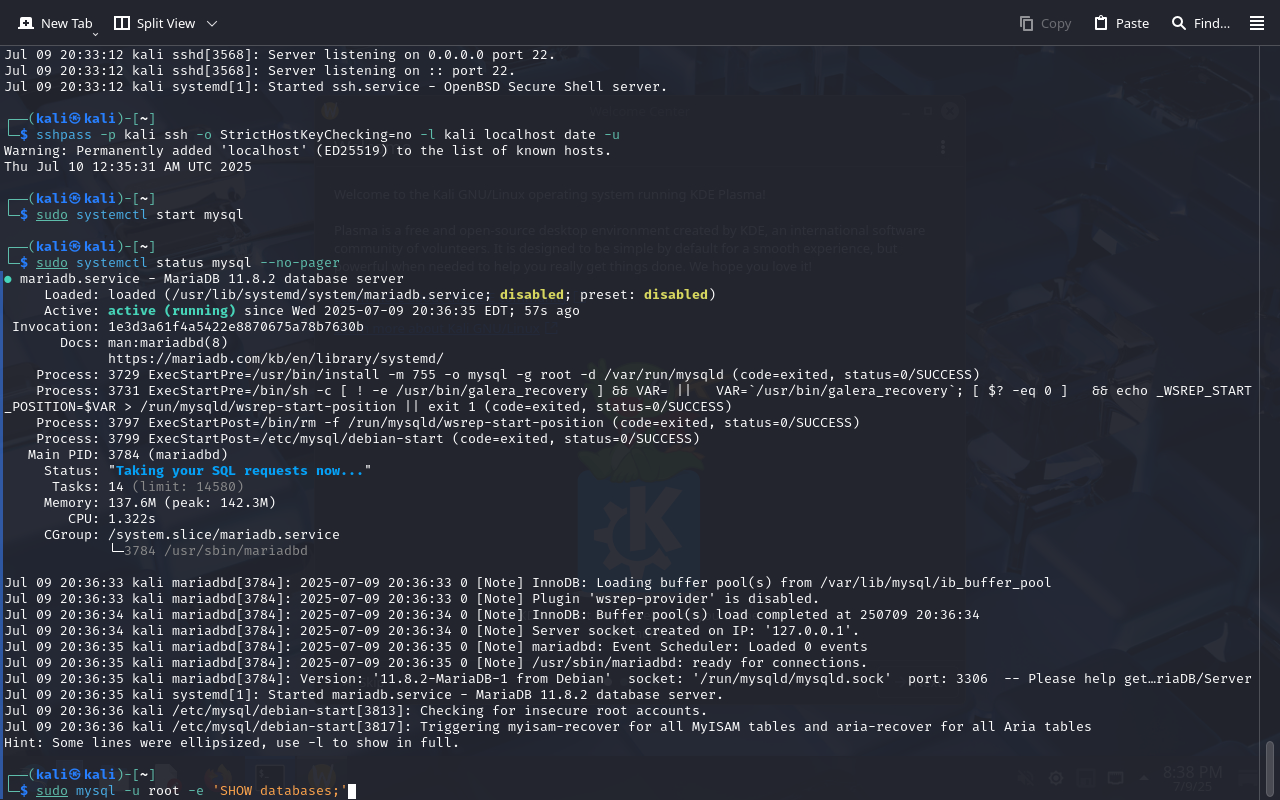Click the Invocation ID hash value

click(x=236, y=326)
